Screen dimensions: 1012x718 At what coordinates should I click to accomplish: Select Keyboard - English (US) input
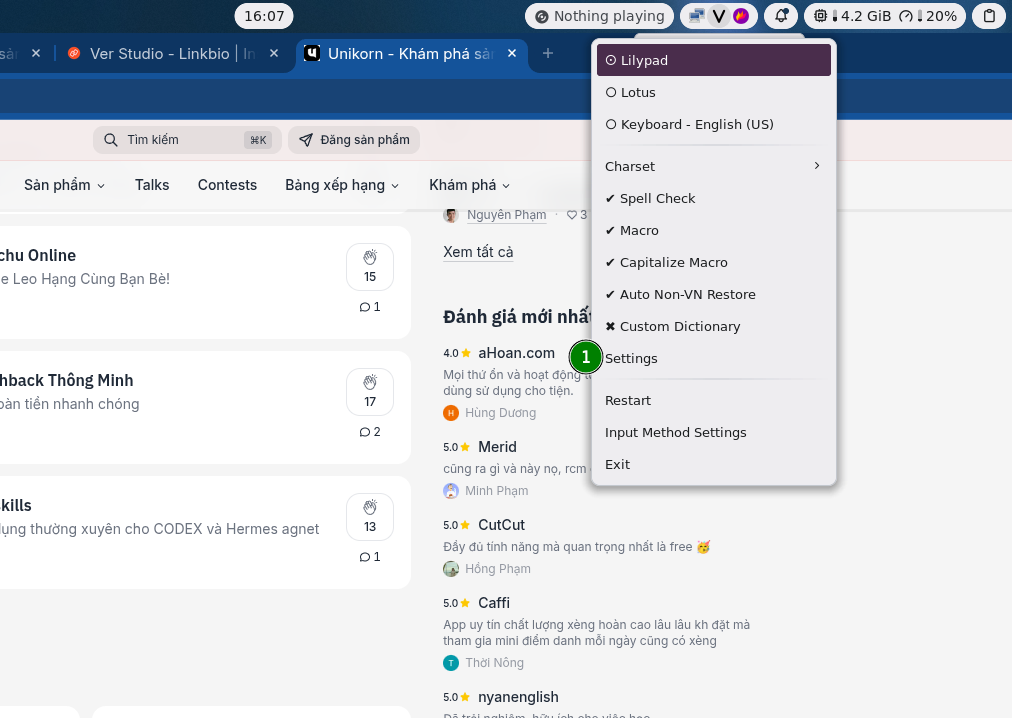(x=714, y=124)
